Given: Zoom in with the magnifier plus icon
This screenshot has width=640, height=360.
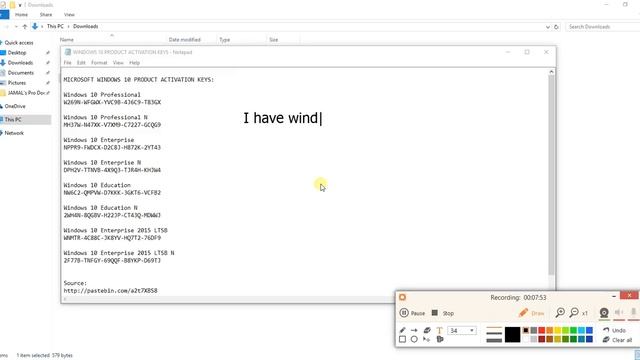Looking at the screenshot, I should tap(560, 313).
